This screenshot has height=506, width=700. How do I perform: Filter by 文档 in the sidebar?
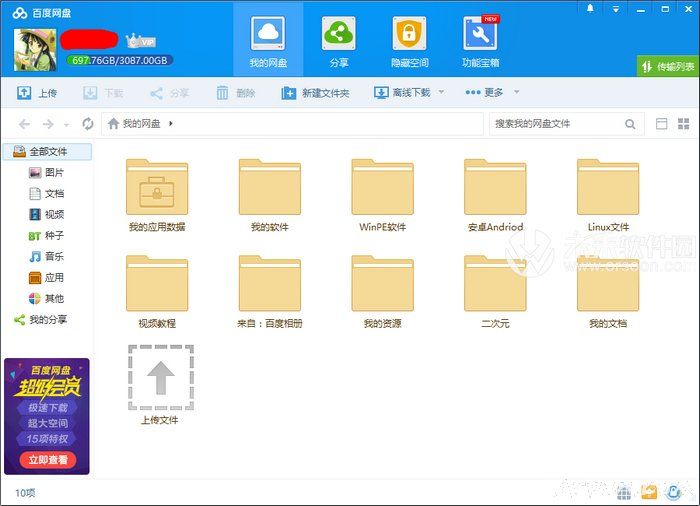[47, 193]
